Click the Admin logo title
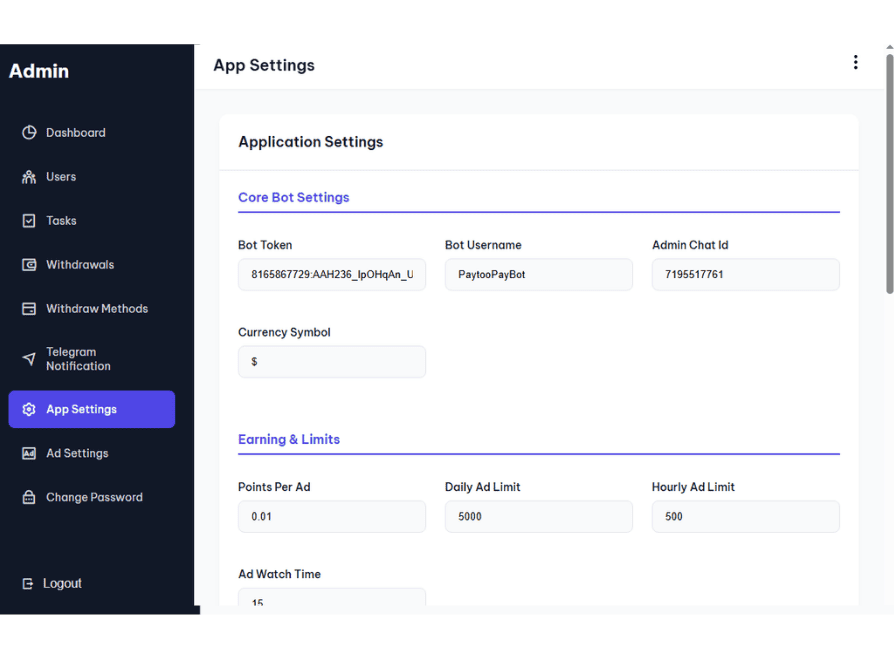Screen dimensions: 894x661 39,71
